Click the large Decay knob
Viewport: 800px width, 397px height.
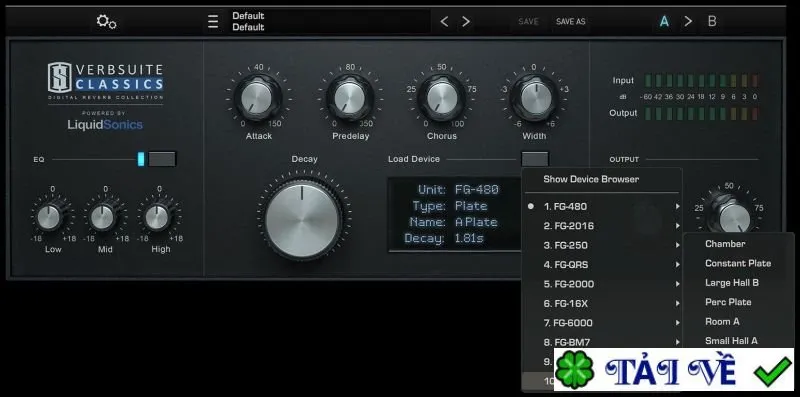tap(303, 220)
